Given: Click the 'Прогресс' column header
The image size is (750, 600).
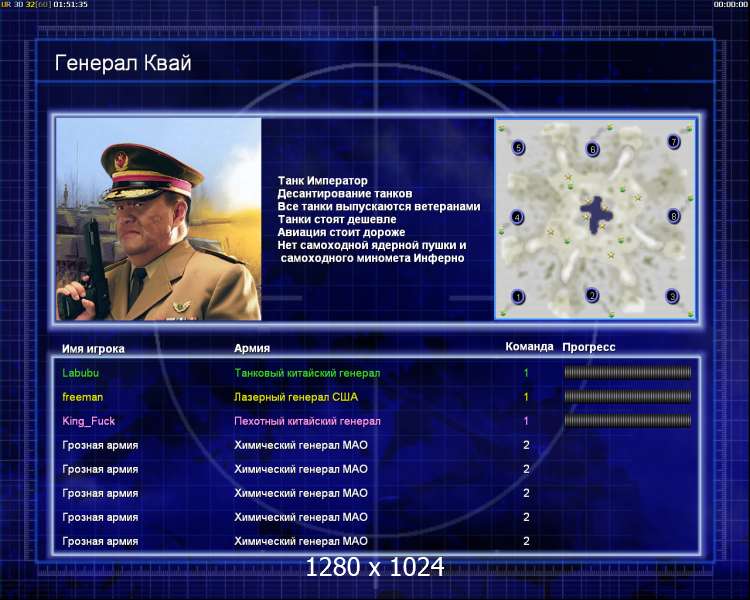Looking at the screenshot, I should (589, 347).
